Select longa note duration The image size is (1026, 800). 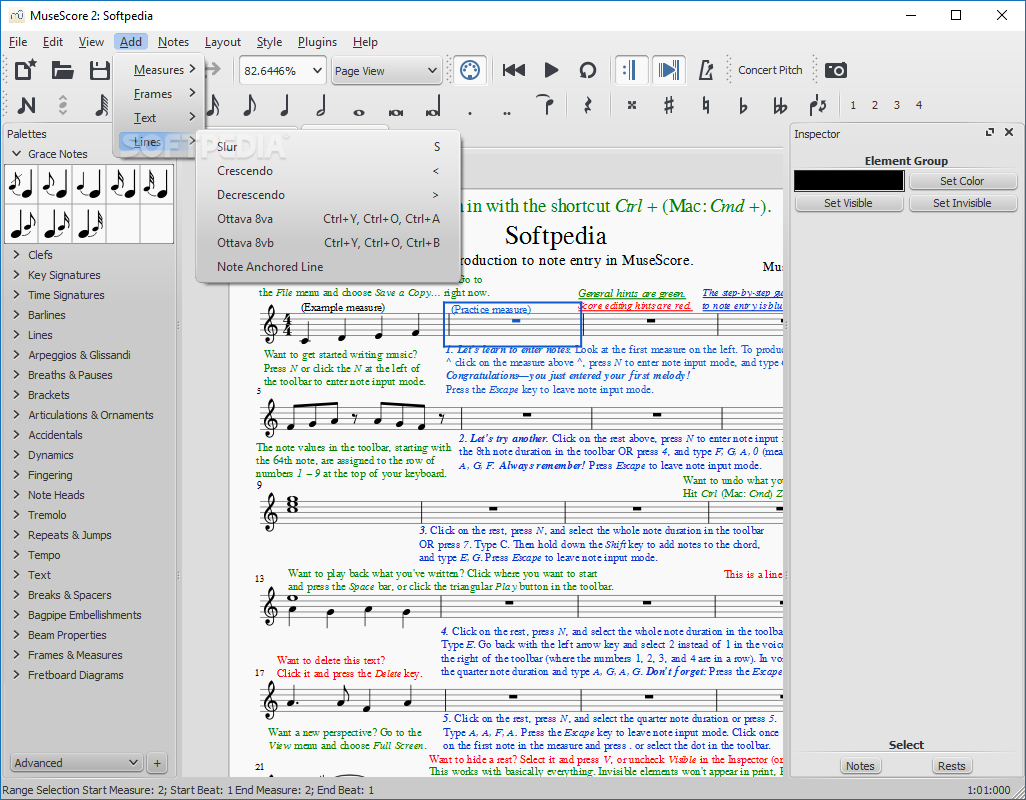[433, 107]
